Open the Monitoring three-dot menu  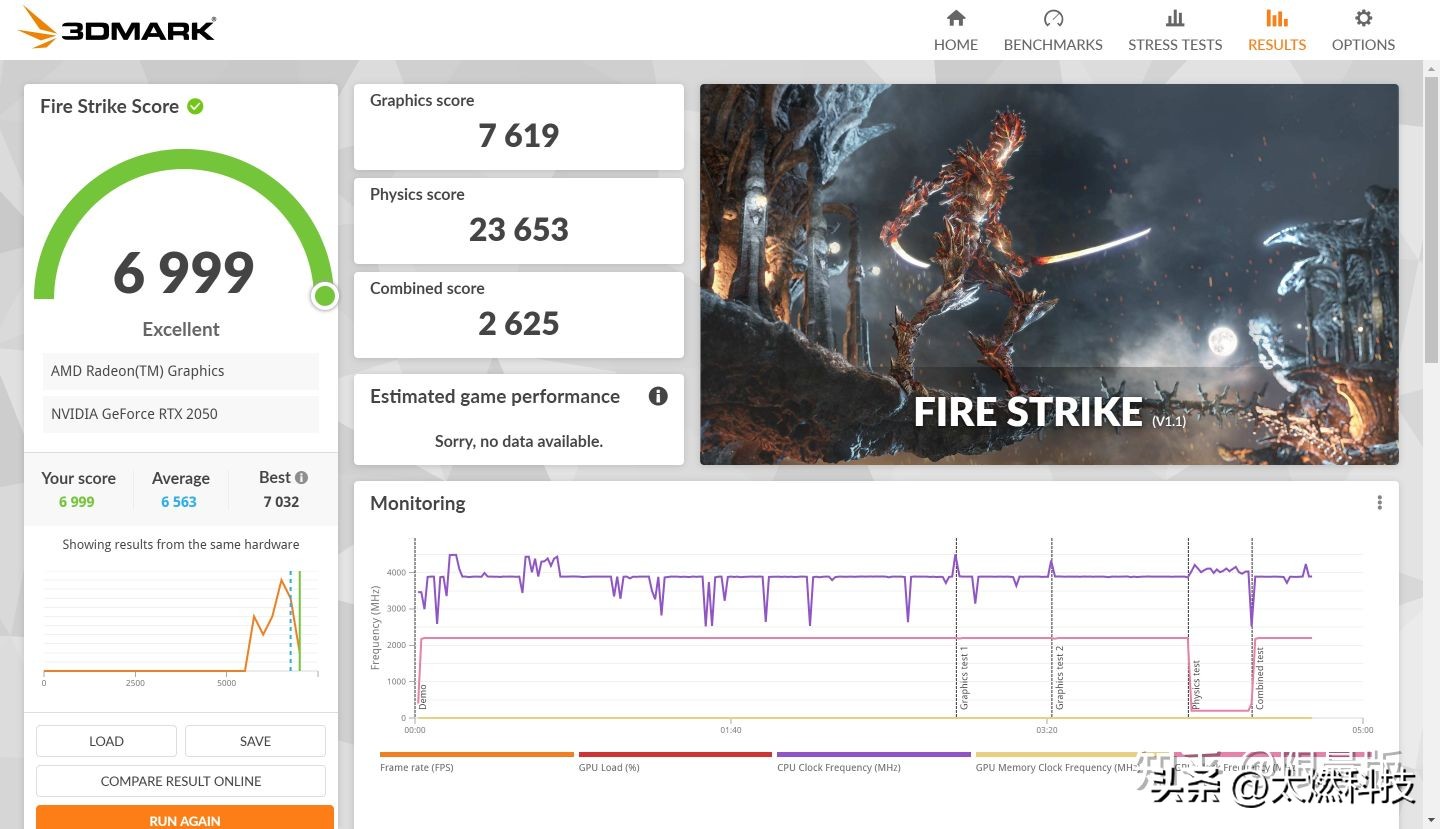pyautogui.click(x=1380, y=503)
